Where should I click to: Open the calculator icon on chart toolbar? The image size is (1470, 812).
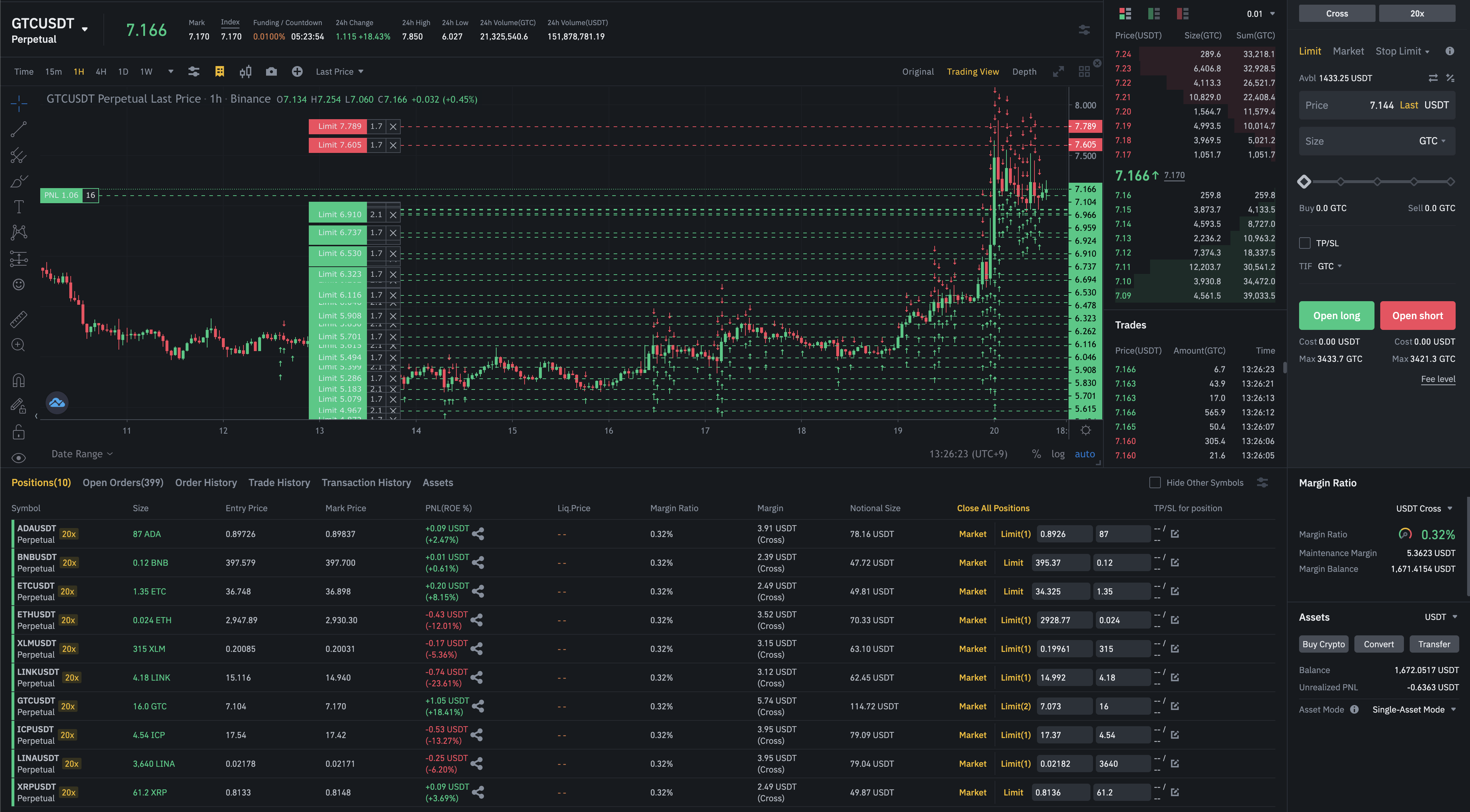[x=219, y=71]
